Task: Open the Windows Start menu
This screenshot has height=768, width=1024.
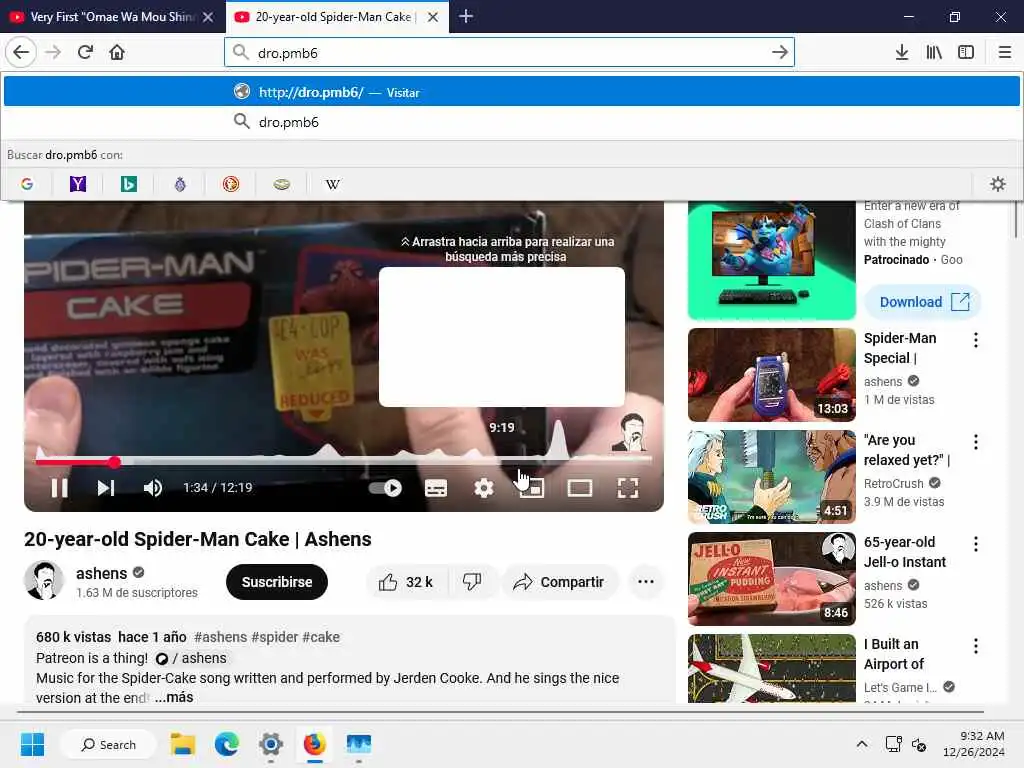Action: tap(32, 744)
